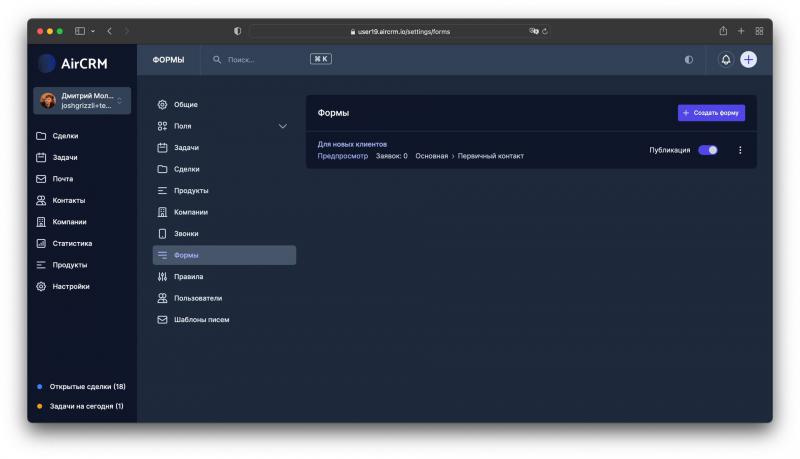Screen dimensions: 800x459
Task: Select Пользователи in settings menu
Action: pos(197,298)
